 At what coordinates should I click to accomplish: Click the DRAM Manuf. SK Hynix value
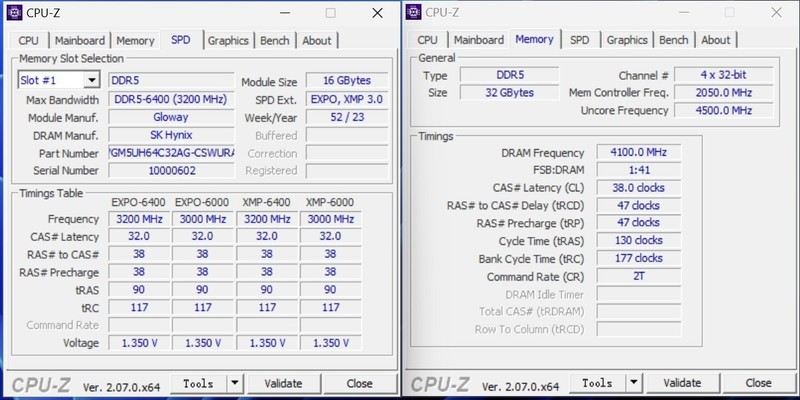click(x=171, y=135)
